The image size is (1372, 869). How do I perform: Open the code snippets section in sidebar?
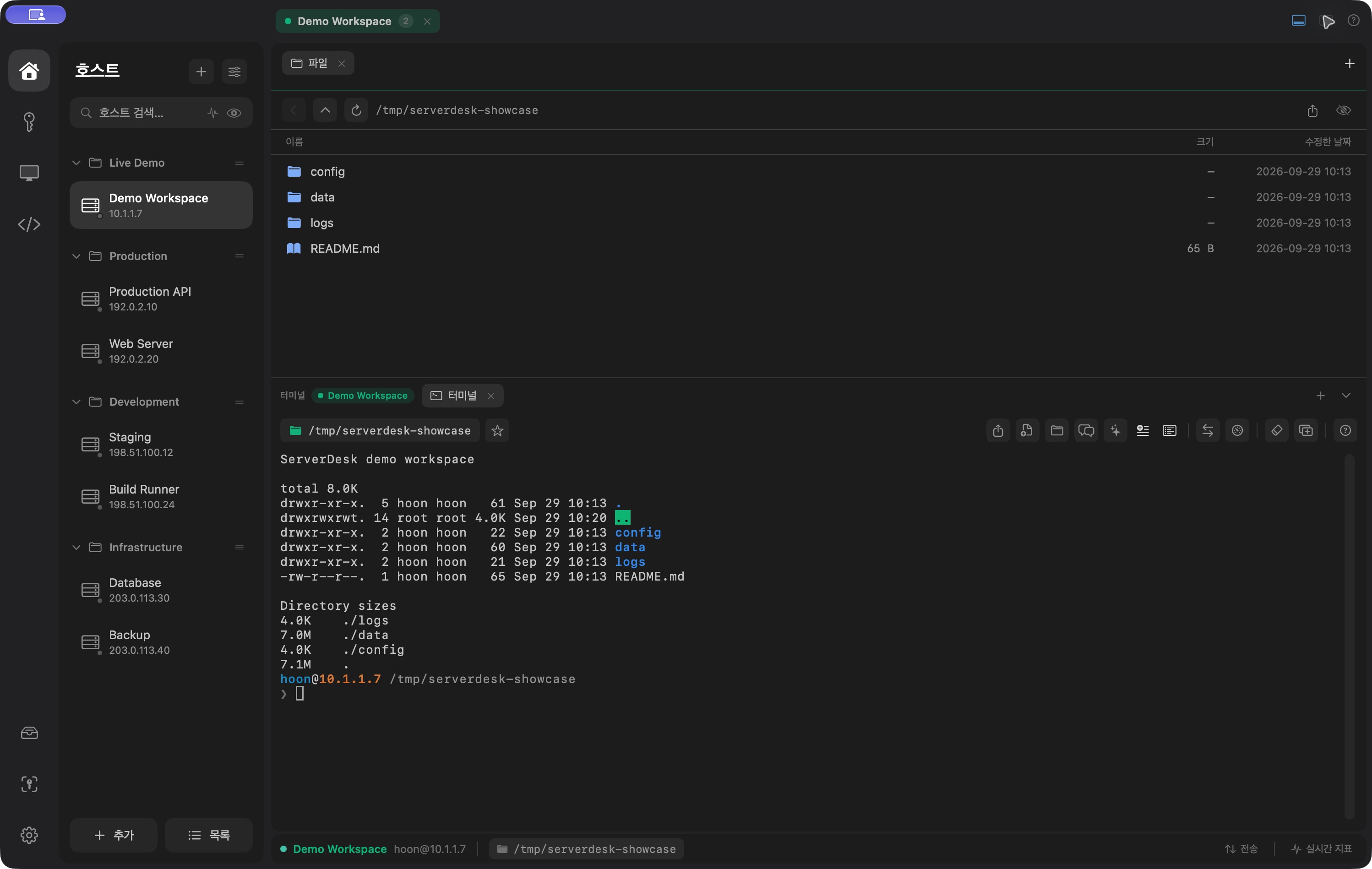[29, 224]
